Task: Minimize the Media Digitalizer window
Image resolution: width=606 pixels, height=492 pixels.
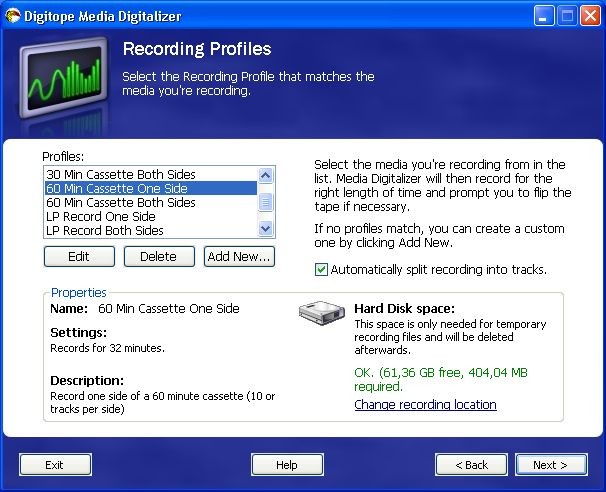Action: [544, 16]
